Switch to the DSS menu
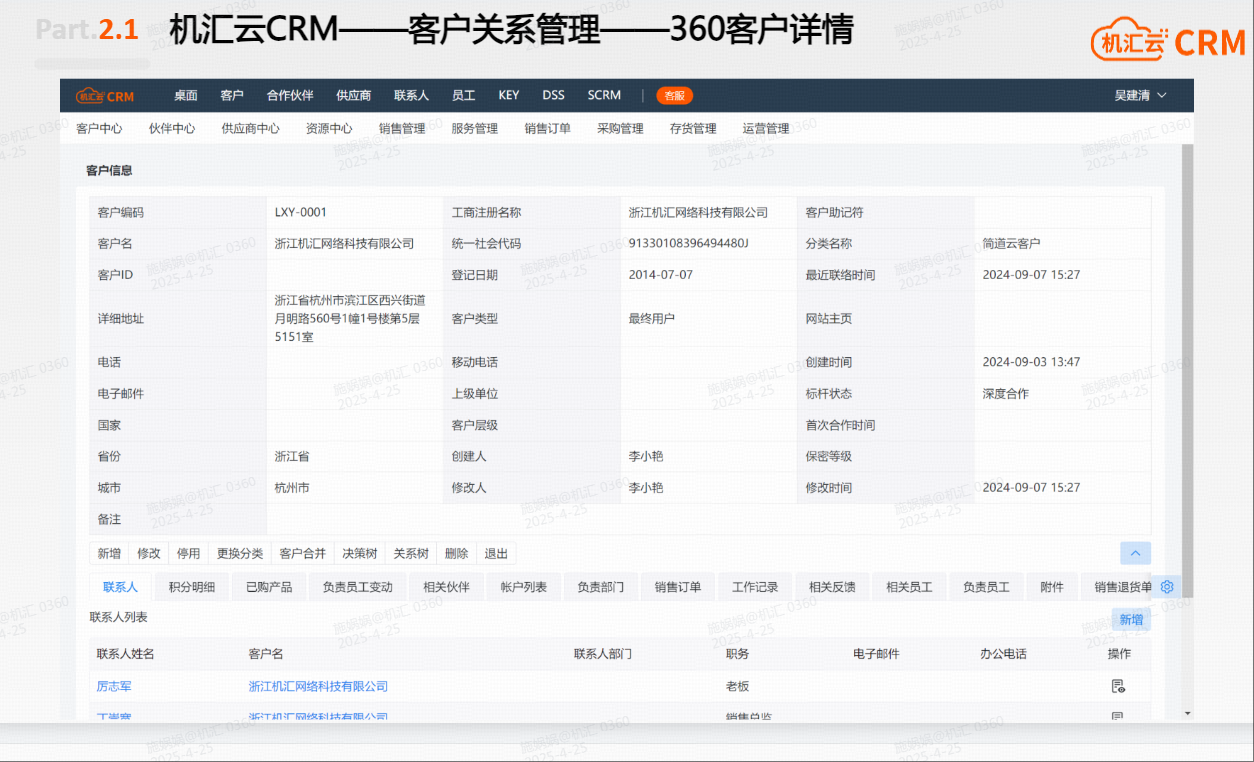The height and width of the screenshot is (762, 1254). tap(554, 96)
